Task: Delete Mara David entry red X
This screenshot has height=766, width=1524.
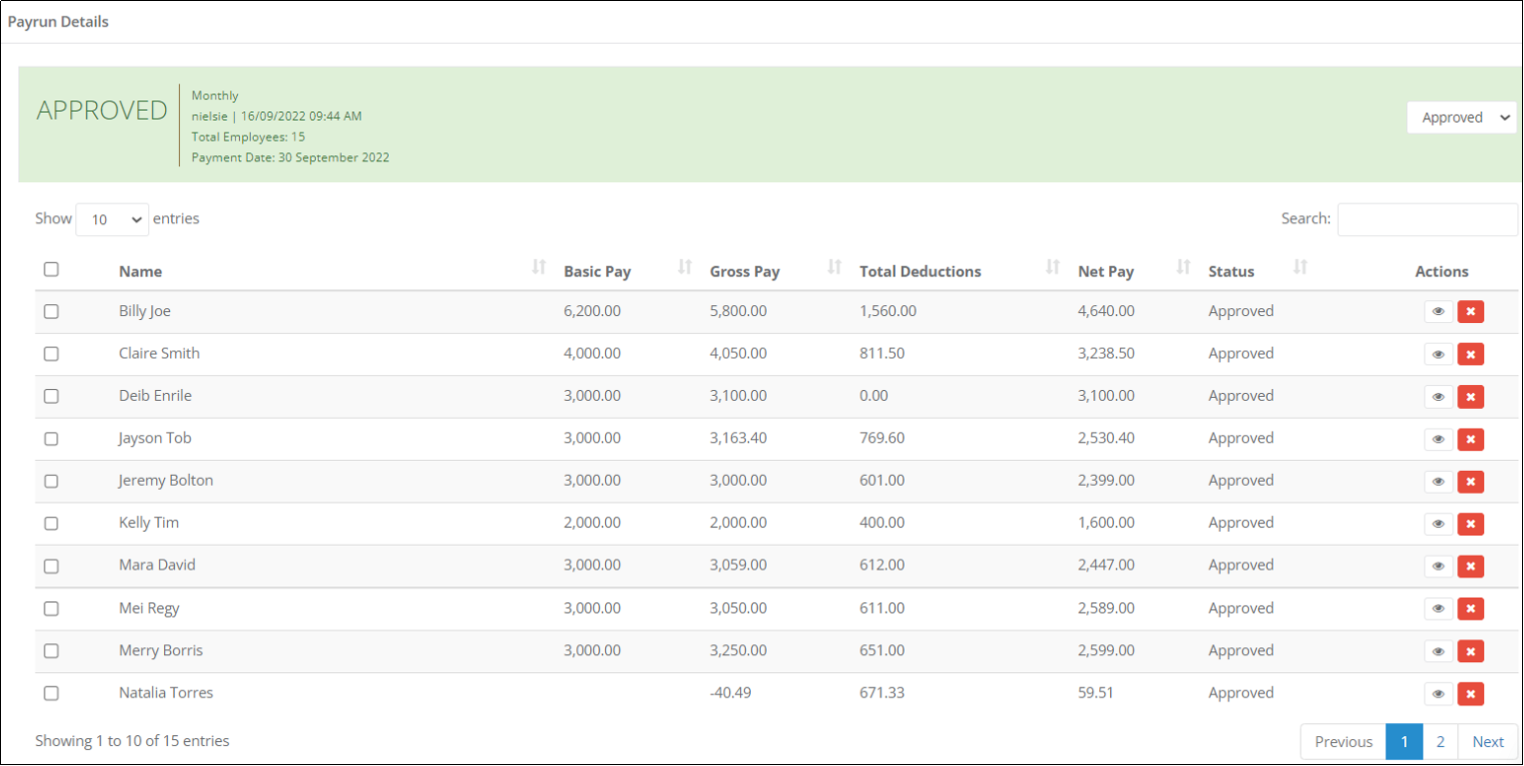Action: [1470, 566]
